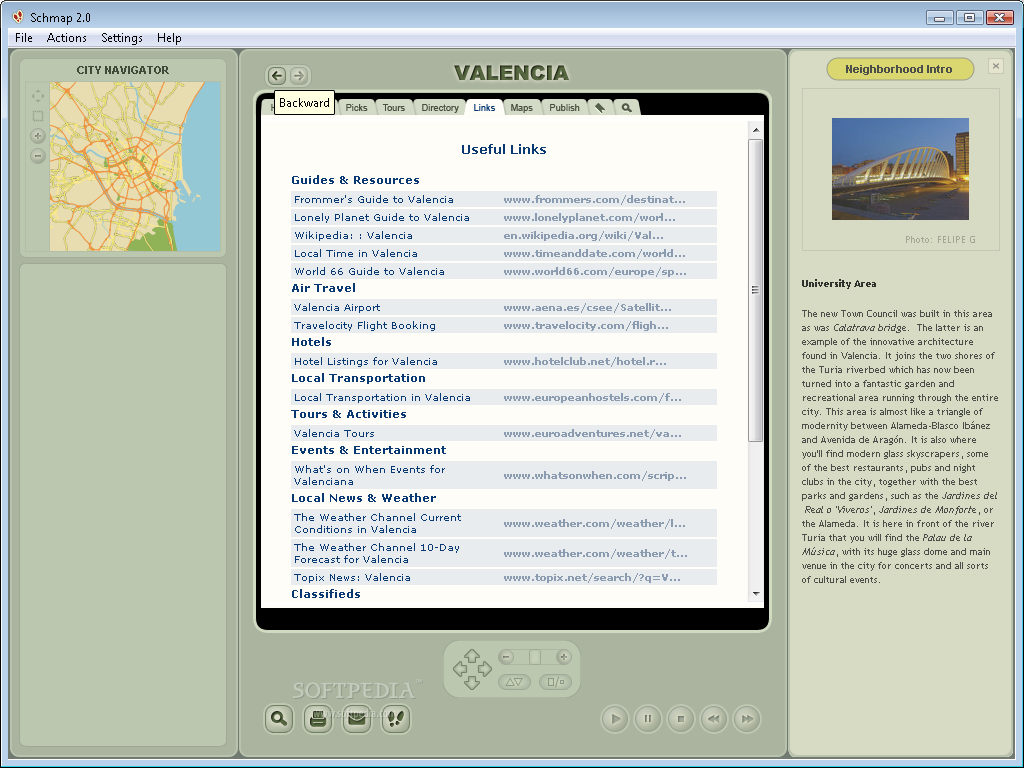Image resolution: width=1024 pixels, height=768 pixels.
Task: Click the pan left arrow control
Action: [459, 669]
